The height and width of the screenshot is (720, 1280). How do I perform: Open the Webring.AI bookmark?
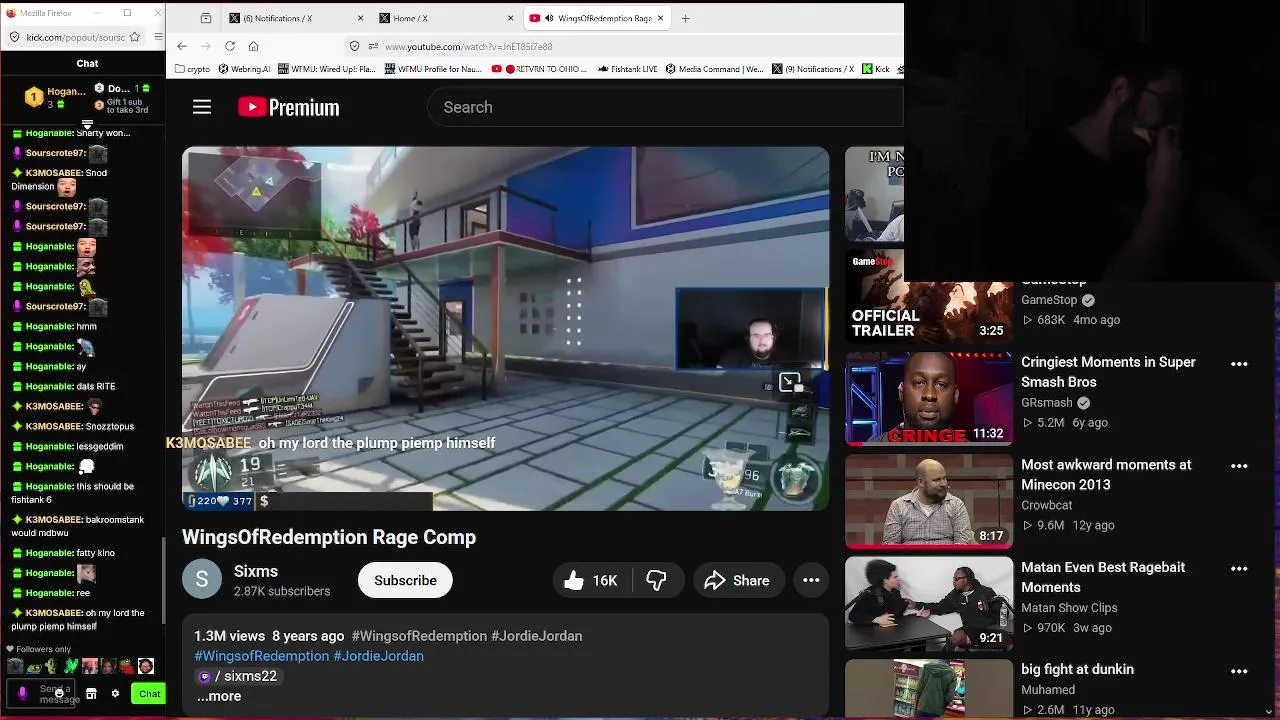[x=243, y=69]
